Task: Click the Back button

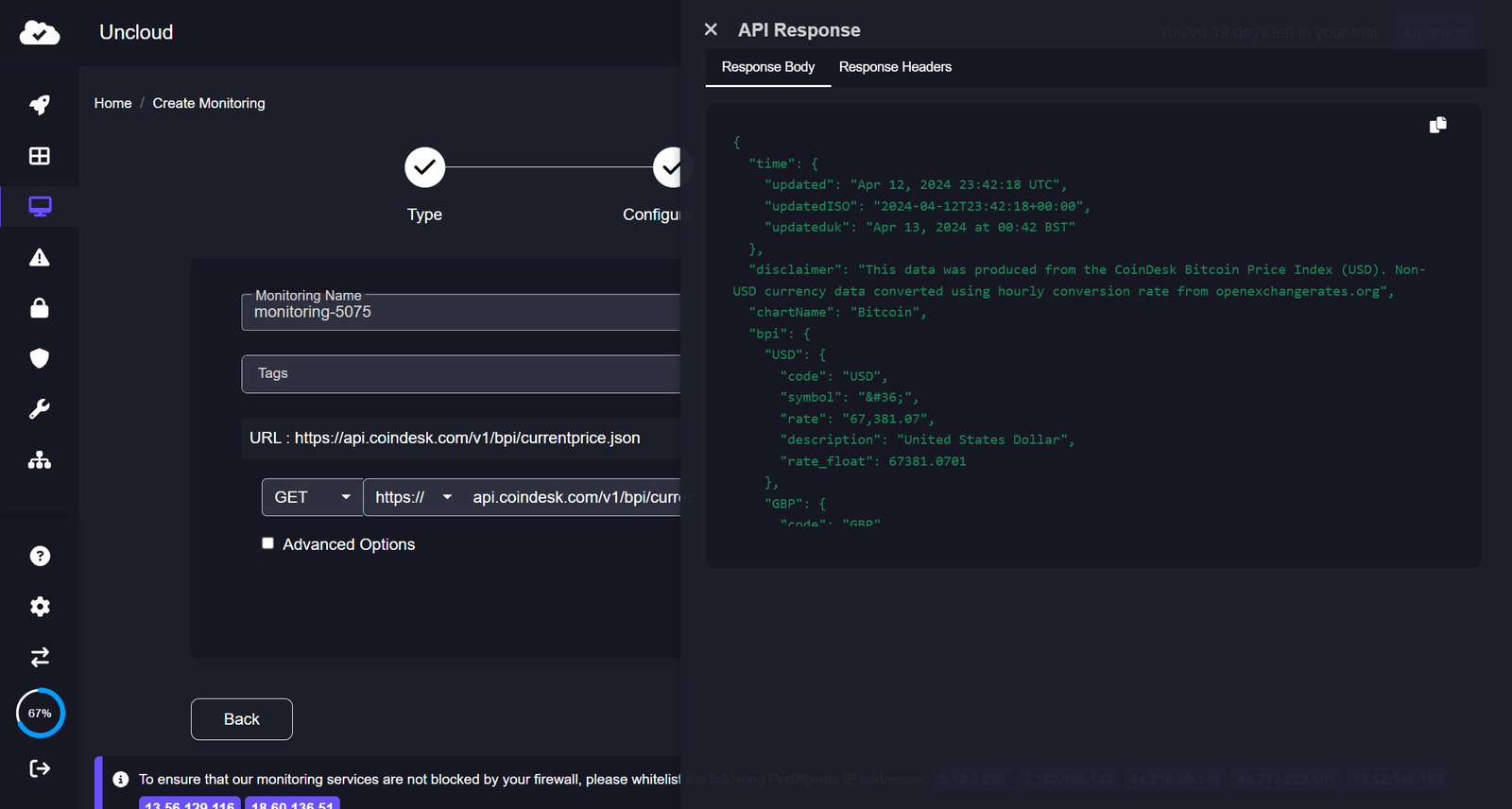Action: tap(242, 719)
